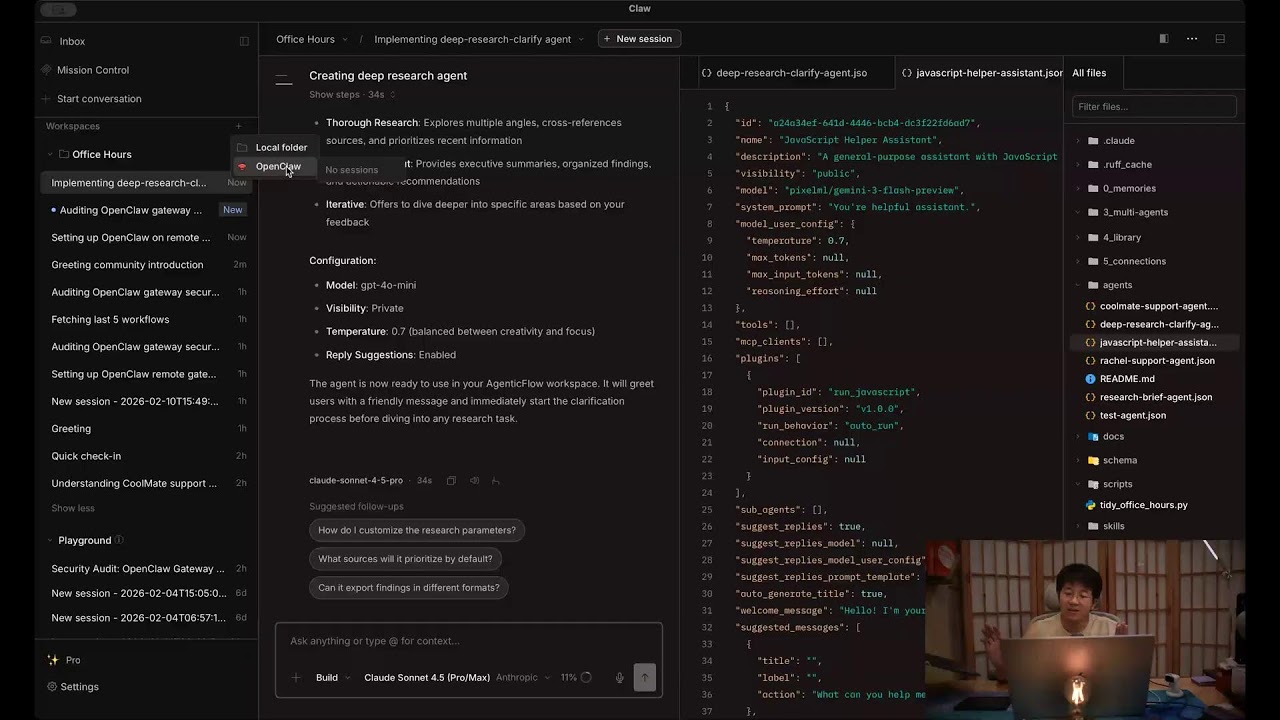1280x720 pixels.
Task: Send message with arrow button
Action: tap(644, 677)
